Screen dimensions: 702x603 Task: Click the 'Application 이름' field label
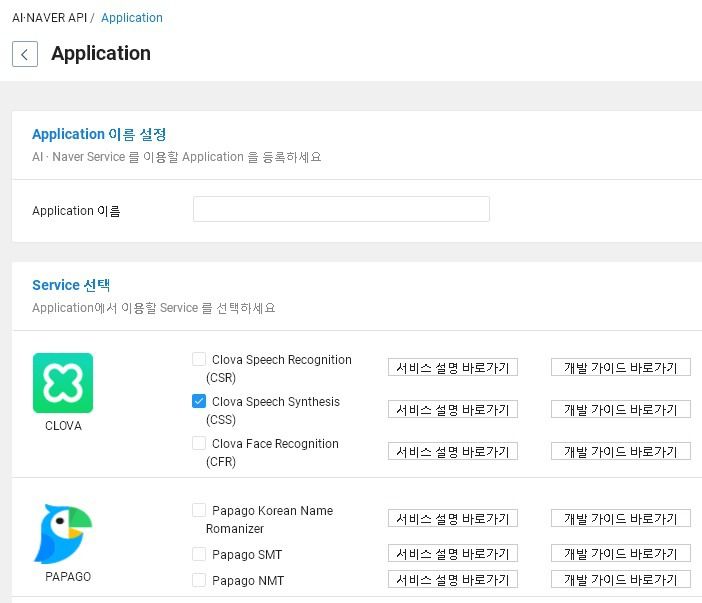pyautogui.click(x=76, y=211)
